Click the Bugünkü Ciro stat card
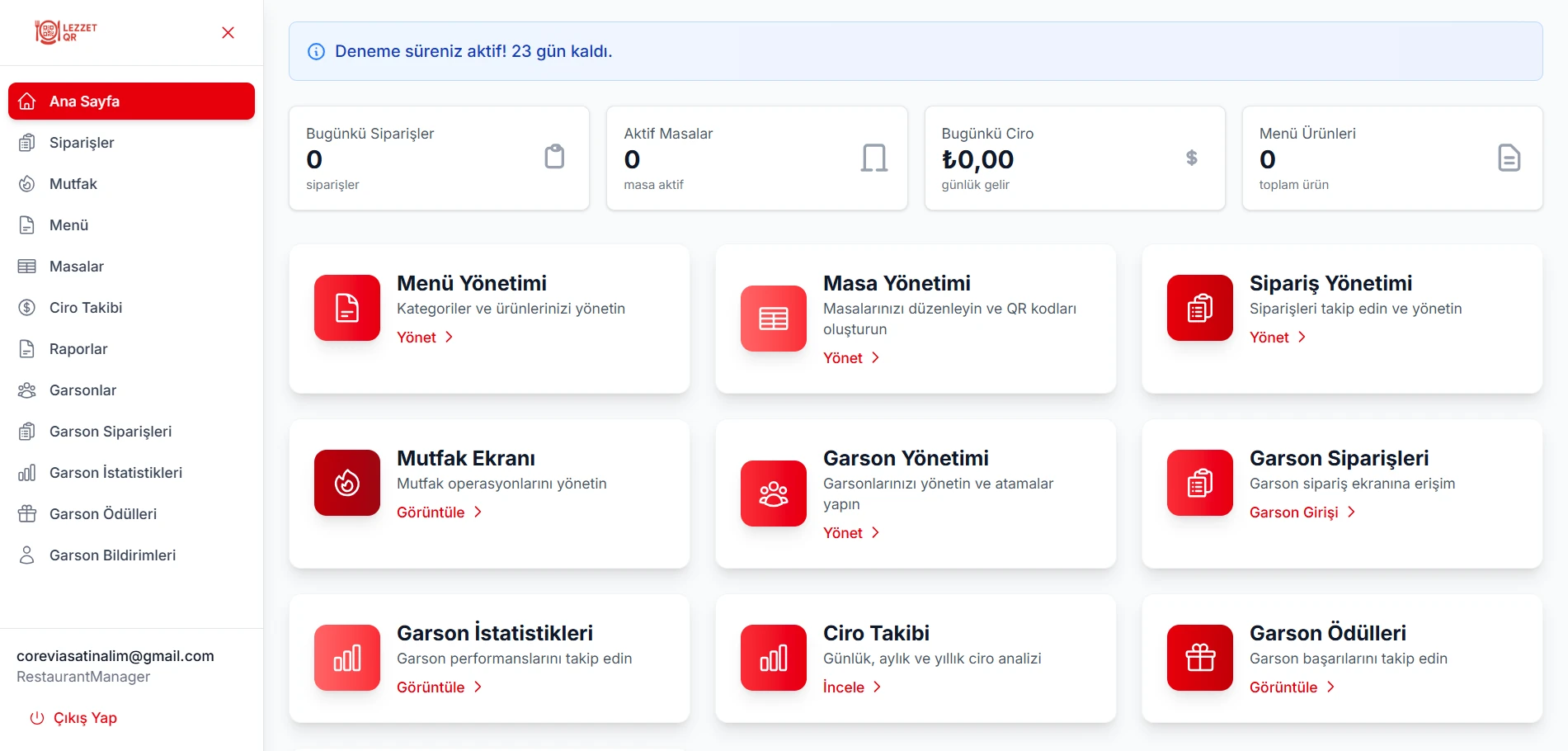Screen dimensions: 1568x751 (1074, 158)
